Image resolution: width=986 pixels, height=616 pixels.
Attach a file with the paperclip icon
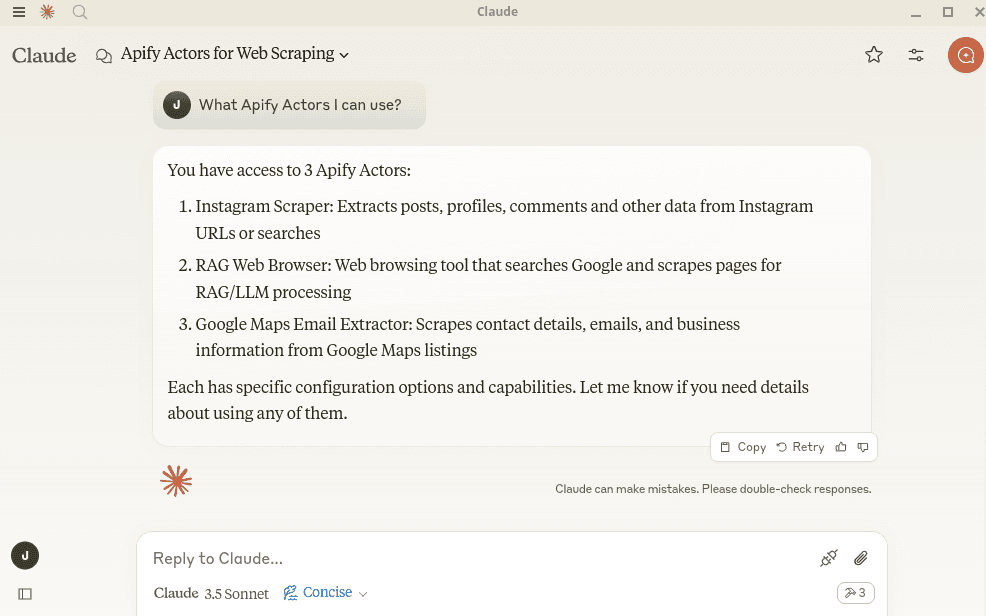[861, 558]
